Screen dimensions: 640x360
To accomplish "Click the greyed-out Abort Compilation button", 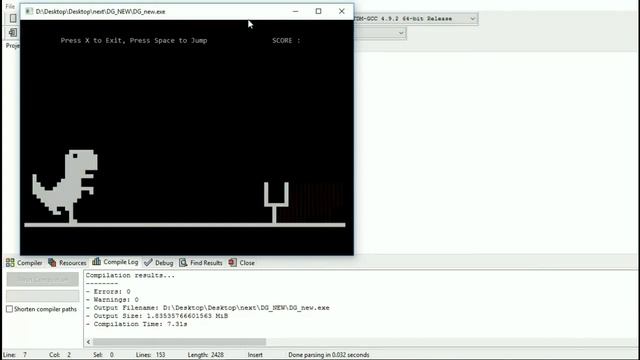I will point(43,280).
